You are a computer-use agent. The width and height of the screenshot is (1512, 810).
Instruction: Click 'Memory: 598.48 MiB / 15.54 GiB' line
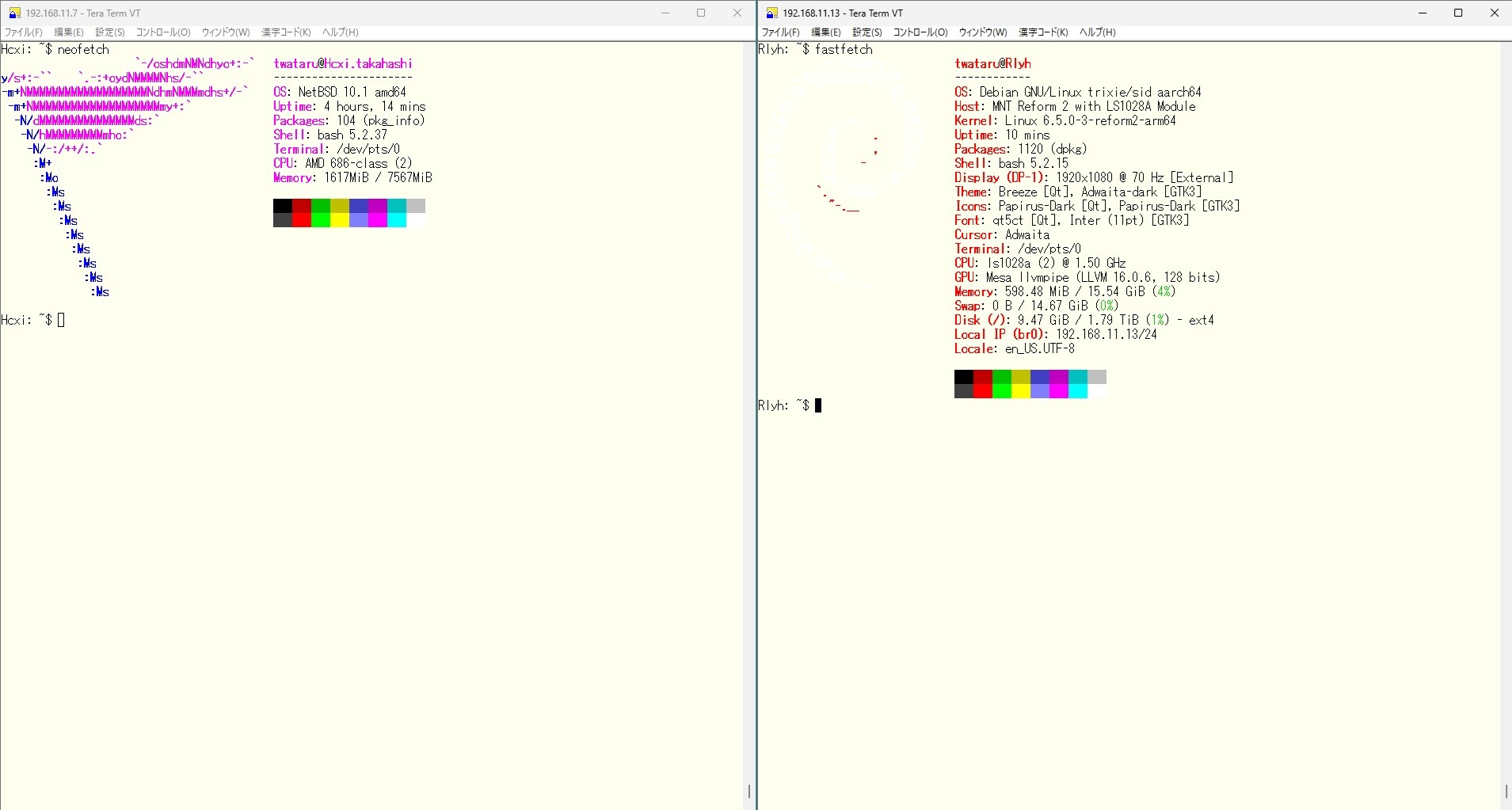(1065, 291)
